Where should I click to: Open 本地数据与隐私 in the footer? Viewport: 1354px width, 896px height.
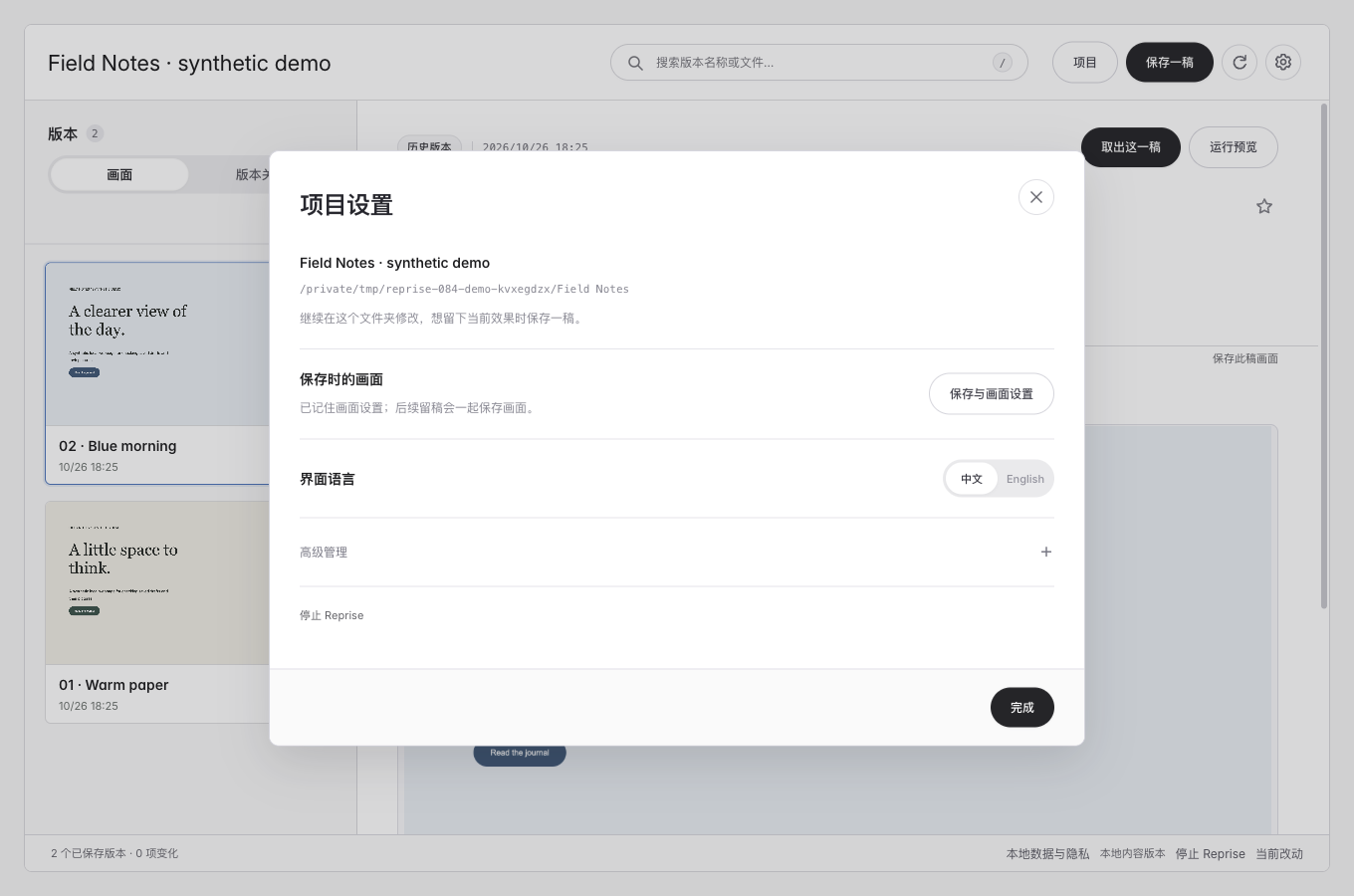1047,853
